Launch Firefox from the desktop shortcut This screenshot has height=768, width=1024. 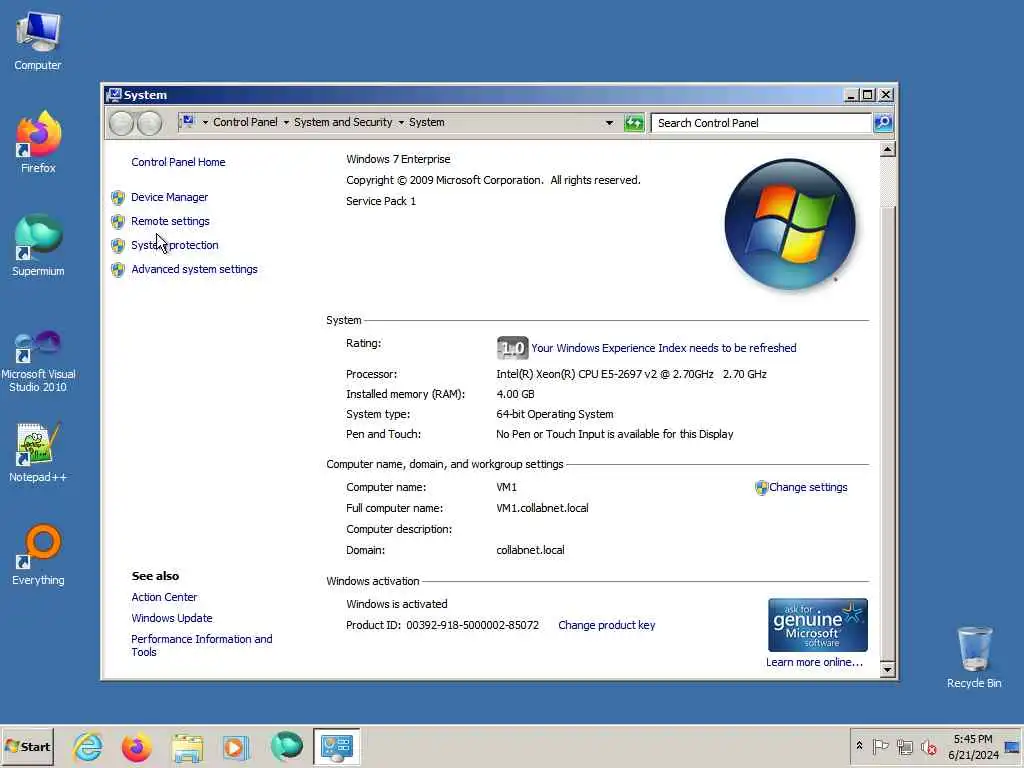pos(38,143)
